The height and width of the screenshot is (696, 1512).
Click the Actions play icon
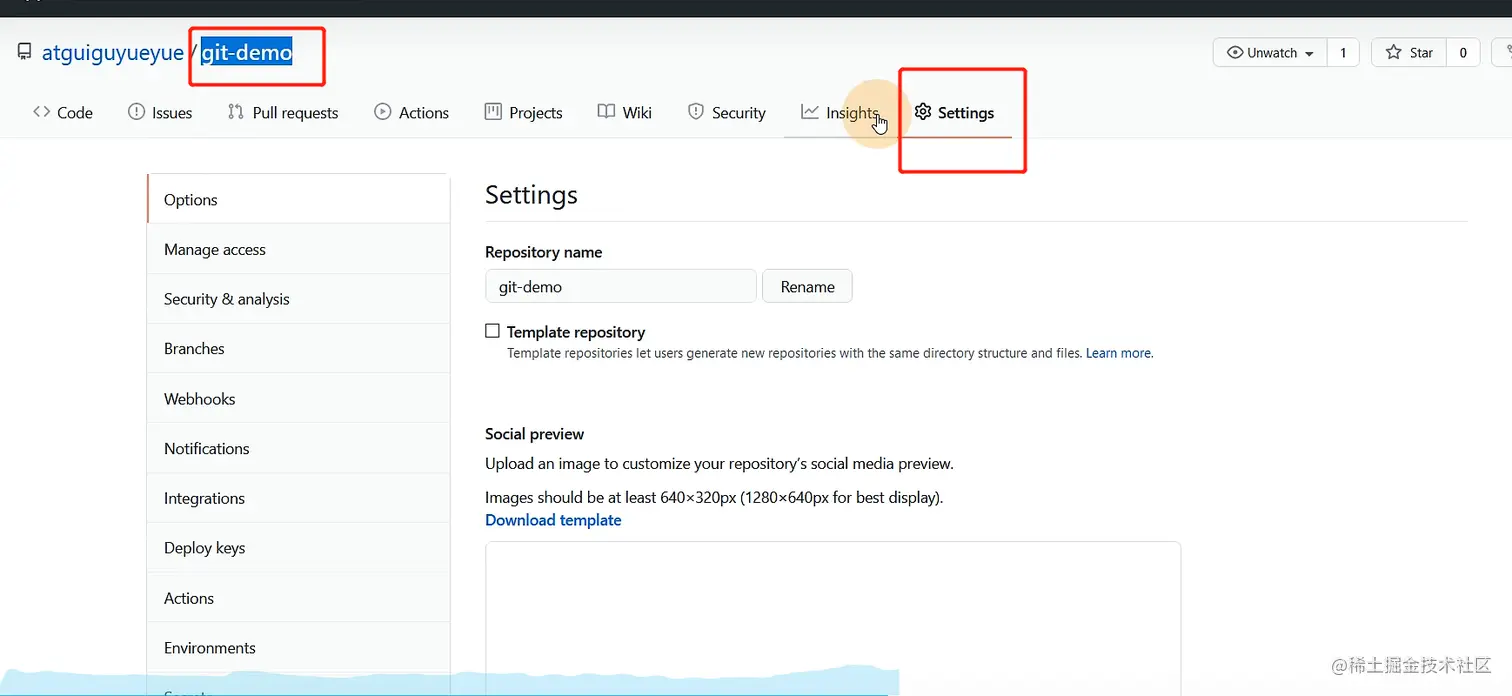383,112
